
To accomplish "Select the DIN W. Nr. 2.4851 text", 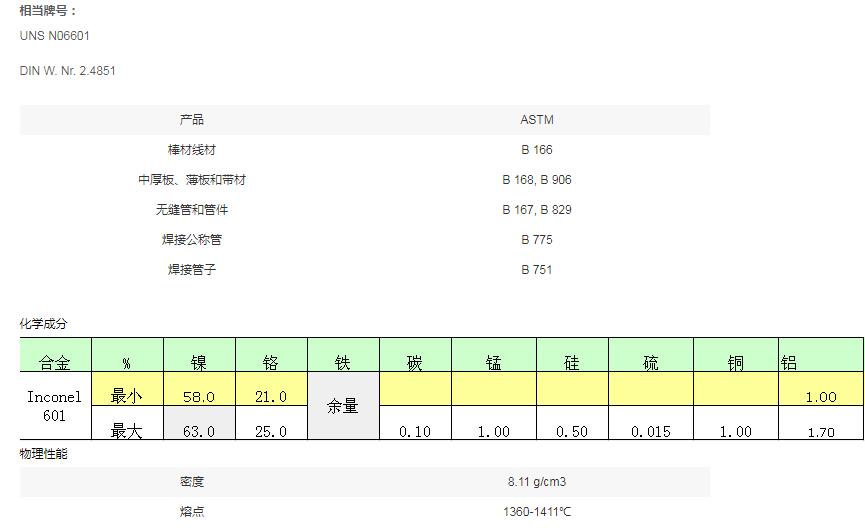I will point(67,71).
